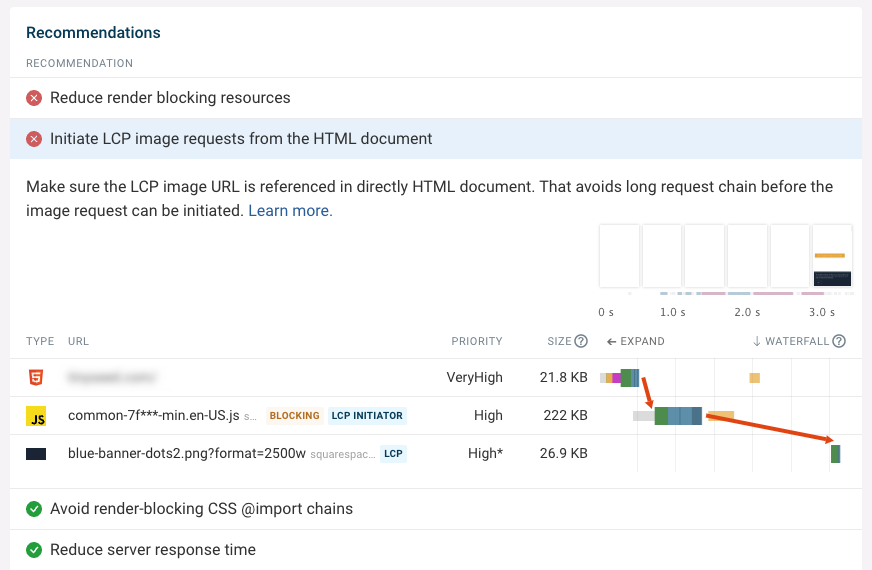
Task: Select the last filmstrip frame thumbnail
Action: [832, 257]
